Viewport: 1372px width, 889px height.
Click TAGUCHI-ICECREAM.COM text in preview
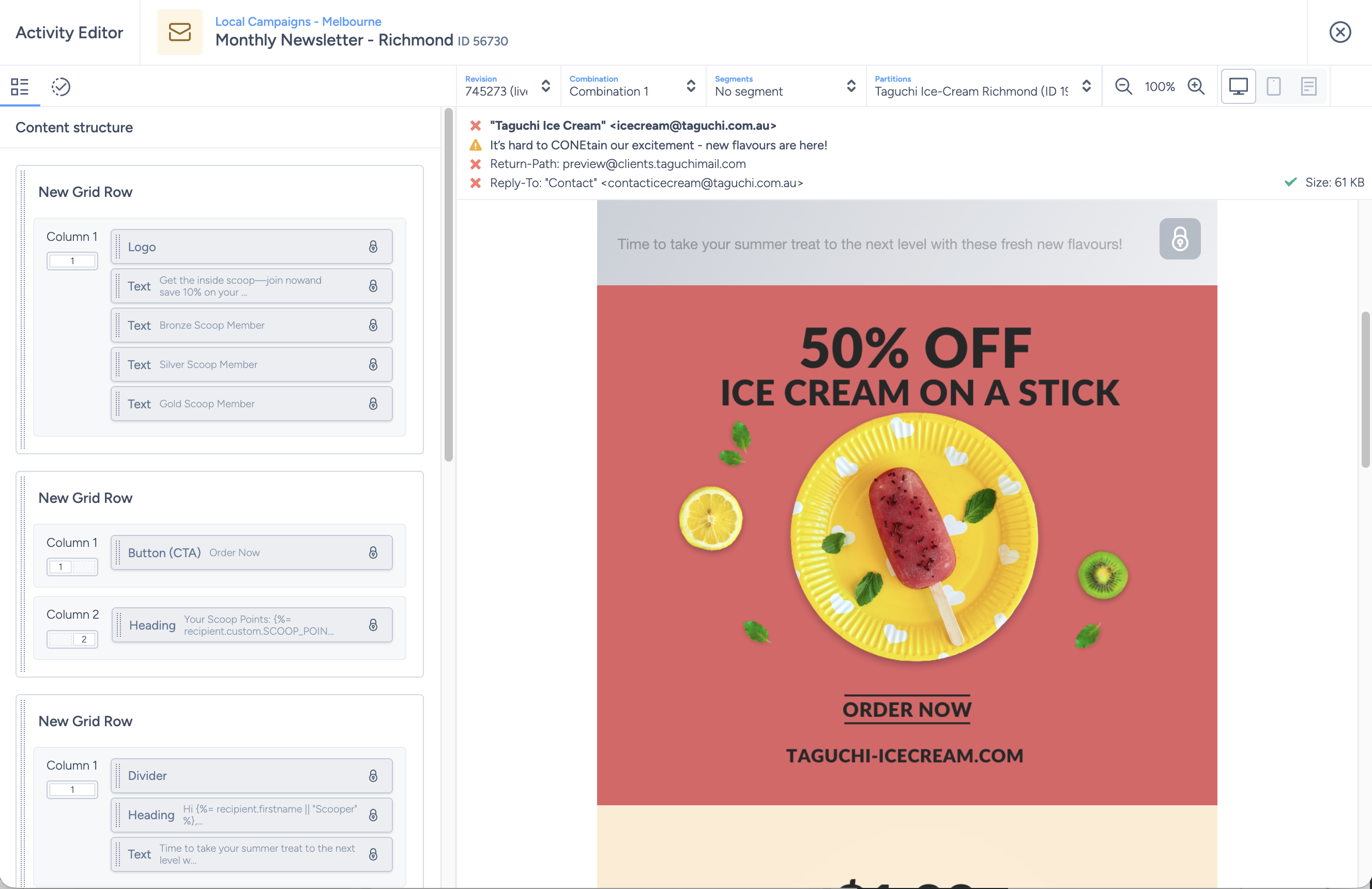[905, 755]
